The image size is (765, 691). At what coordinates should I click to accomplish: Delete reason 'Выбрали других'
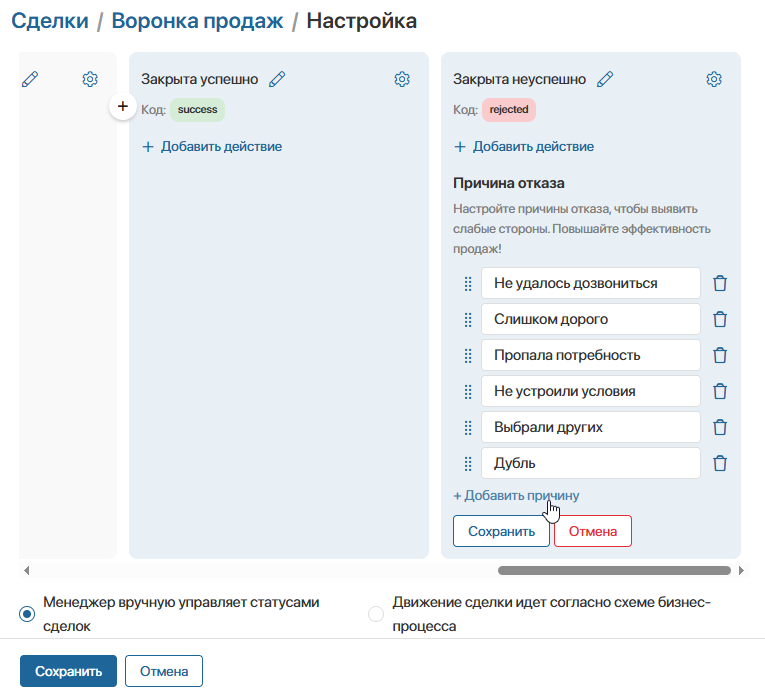click(x=720, y=427)
